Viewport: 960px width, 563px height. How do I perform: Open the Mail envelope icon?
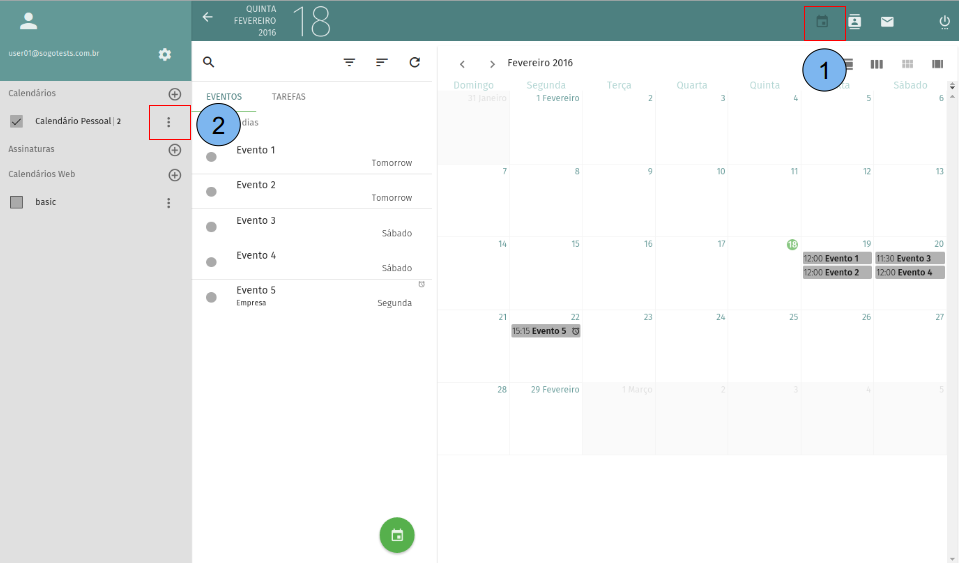pos(887,21)
